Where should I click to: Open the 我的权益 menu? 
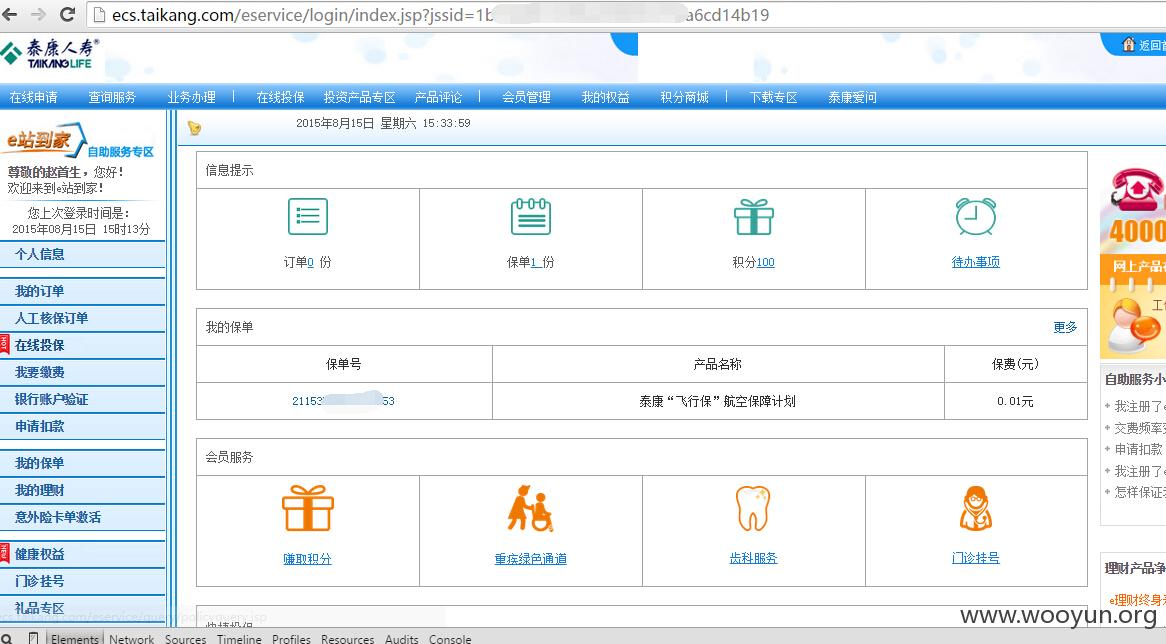click(605, 97)
